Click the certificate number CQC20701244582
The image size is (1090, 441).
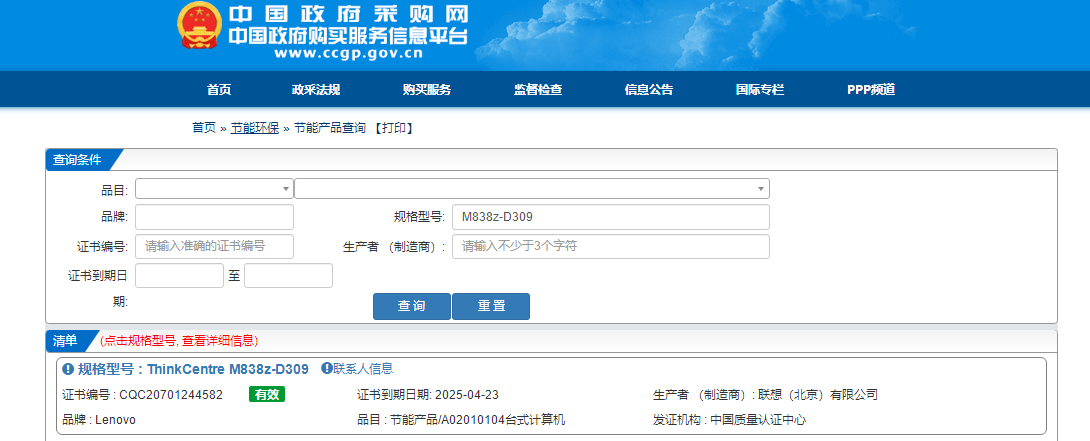point(171,395)
